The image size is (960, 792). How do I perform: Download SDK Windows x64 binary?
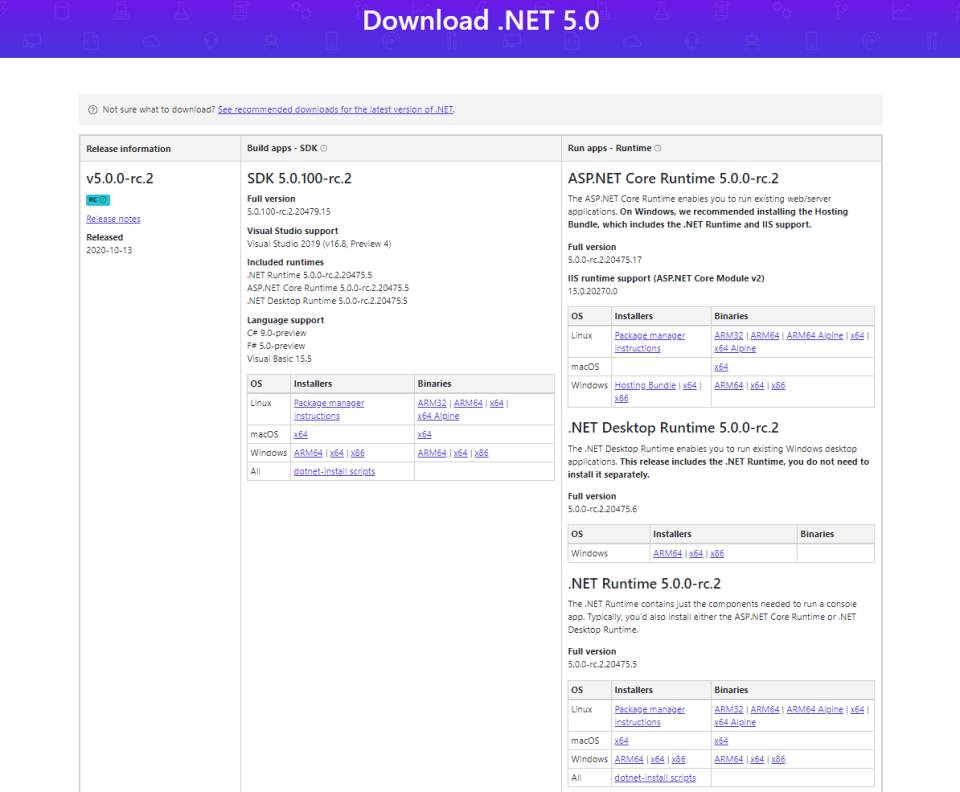coord(460,453)
